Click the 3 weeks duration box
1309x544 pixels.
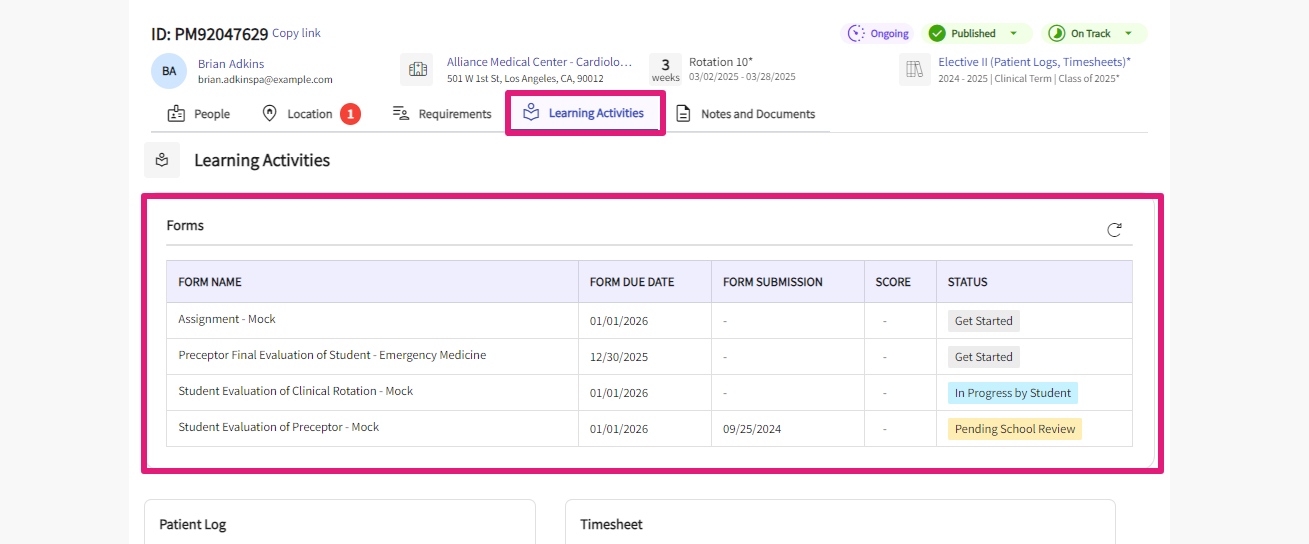(x=665, y=70)
